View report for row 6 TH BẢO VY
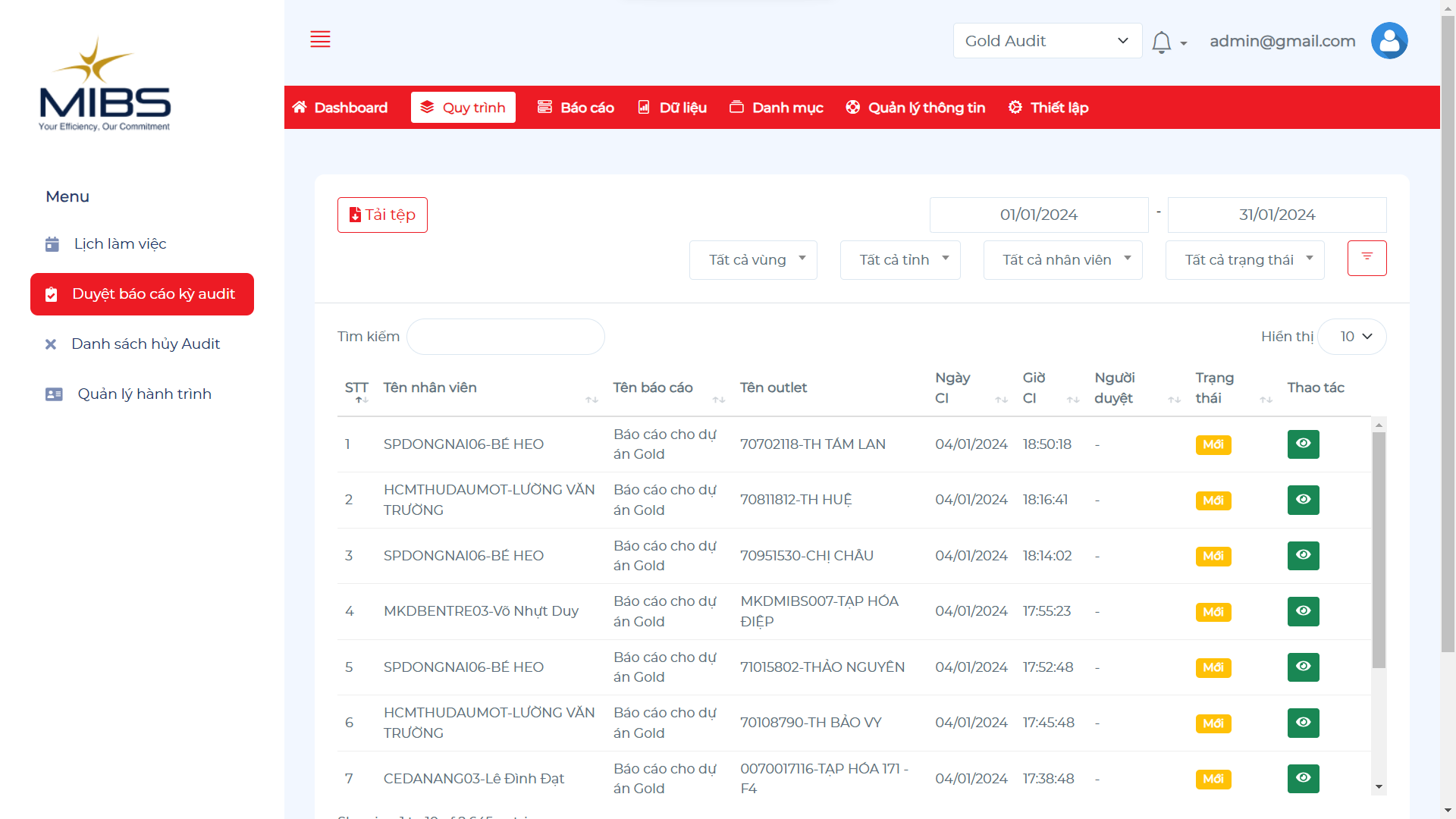Viewport: 1456px width, 819px height. (x=1303, y=723)
